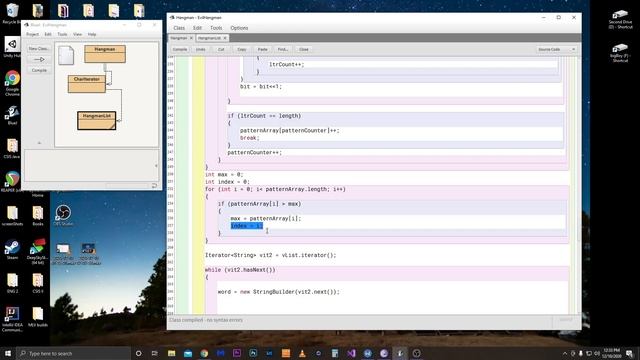Open the notification center icon
640x360 pixels.
click(x=629, y=353)
